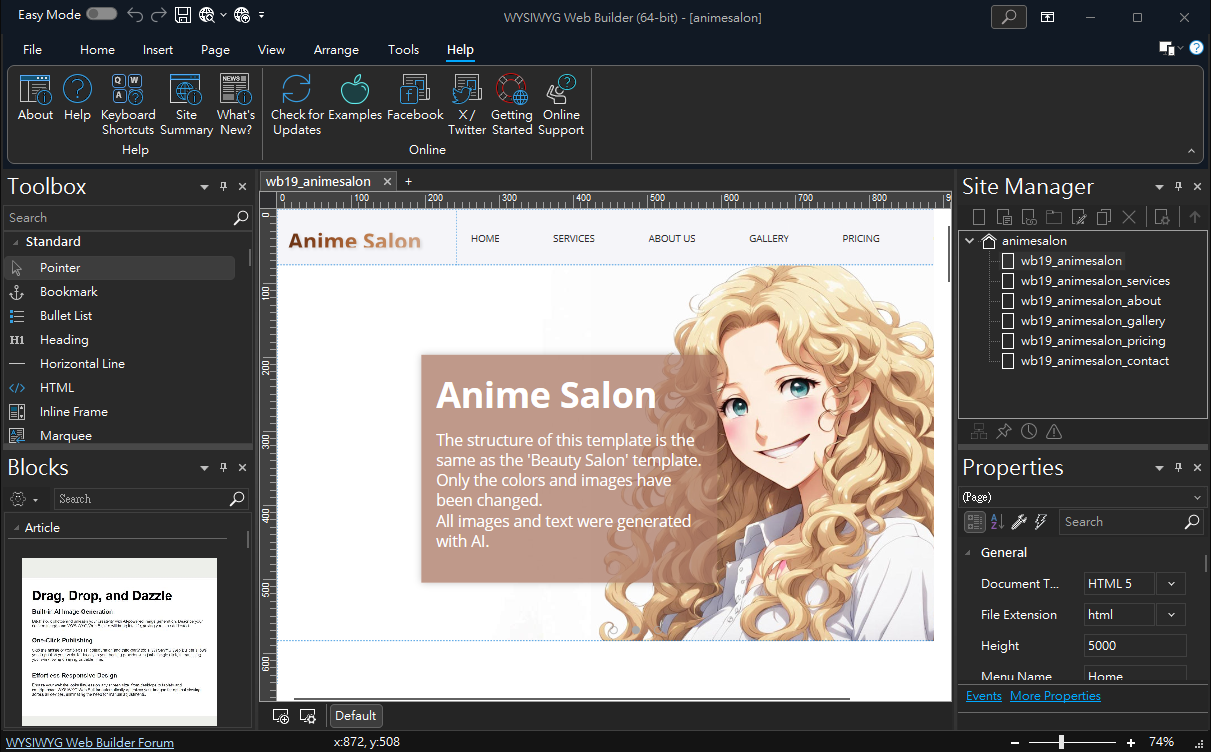Toggle alphabetical sort in Properties panel
Viewport: 1211px width, 752px height.
[997, 522]
